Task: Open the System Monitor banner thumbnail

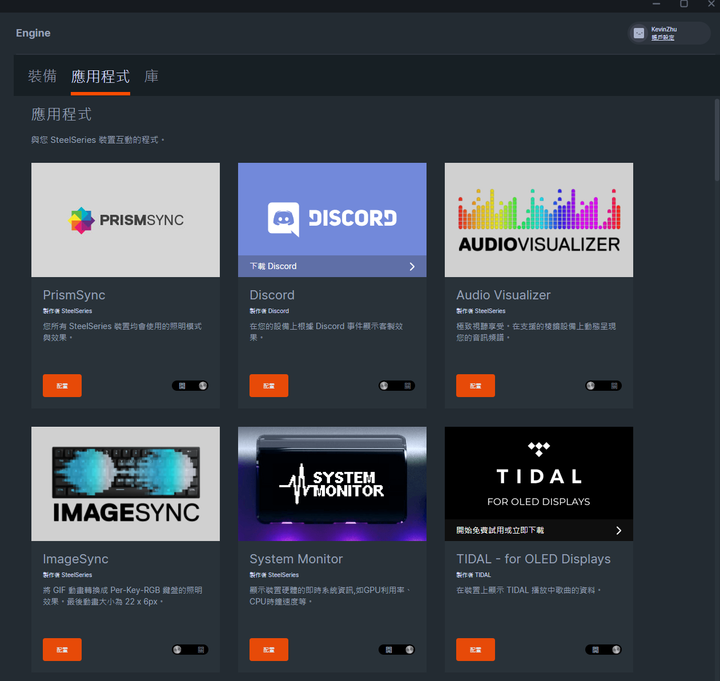Action: pyautogui.click(x=332, y=484)
